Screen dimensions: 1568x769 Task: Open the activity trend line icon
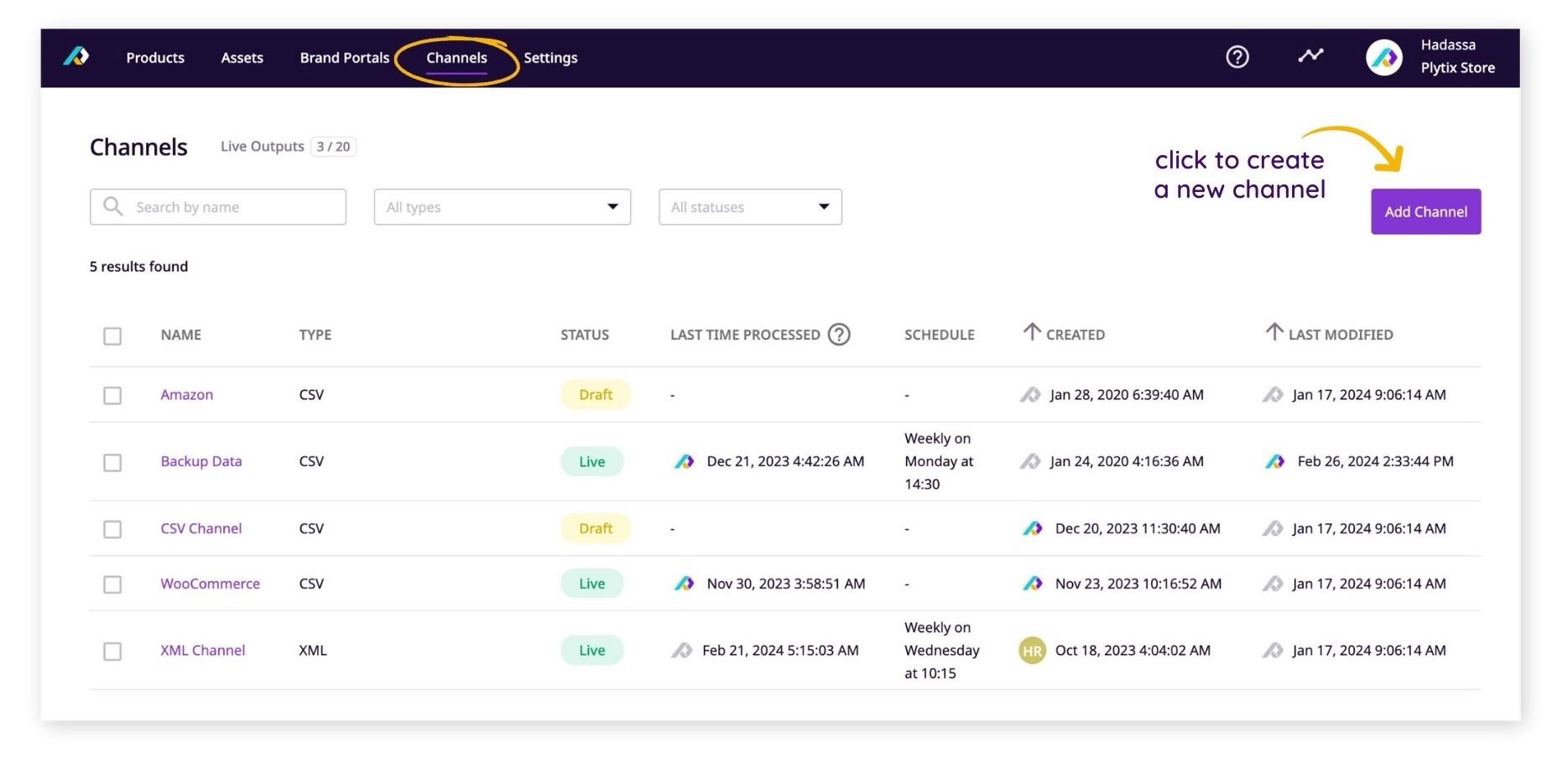click(1310, 56)
